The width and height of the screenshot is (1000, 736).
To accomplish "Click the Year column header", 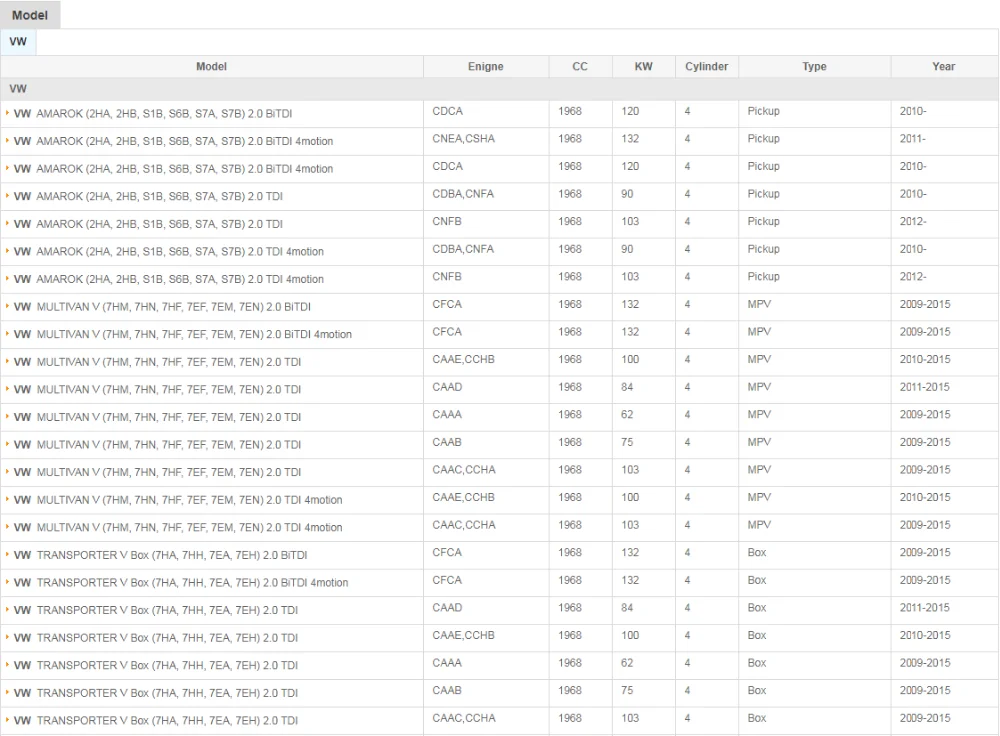I will point(944,66).
